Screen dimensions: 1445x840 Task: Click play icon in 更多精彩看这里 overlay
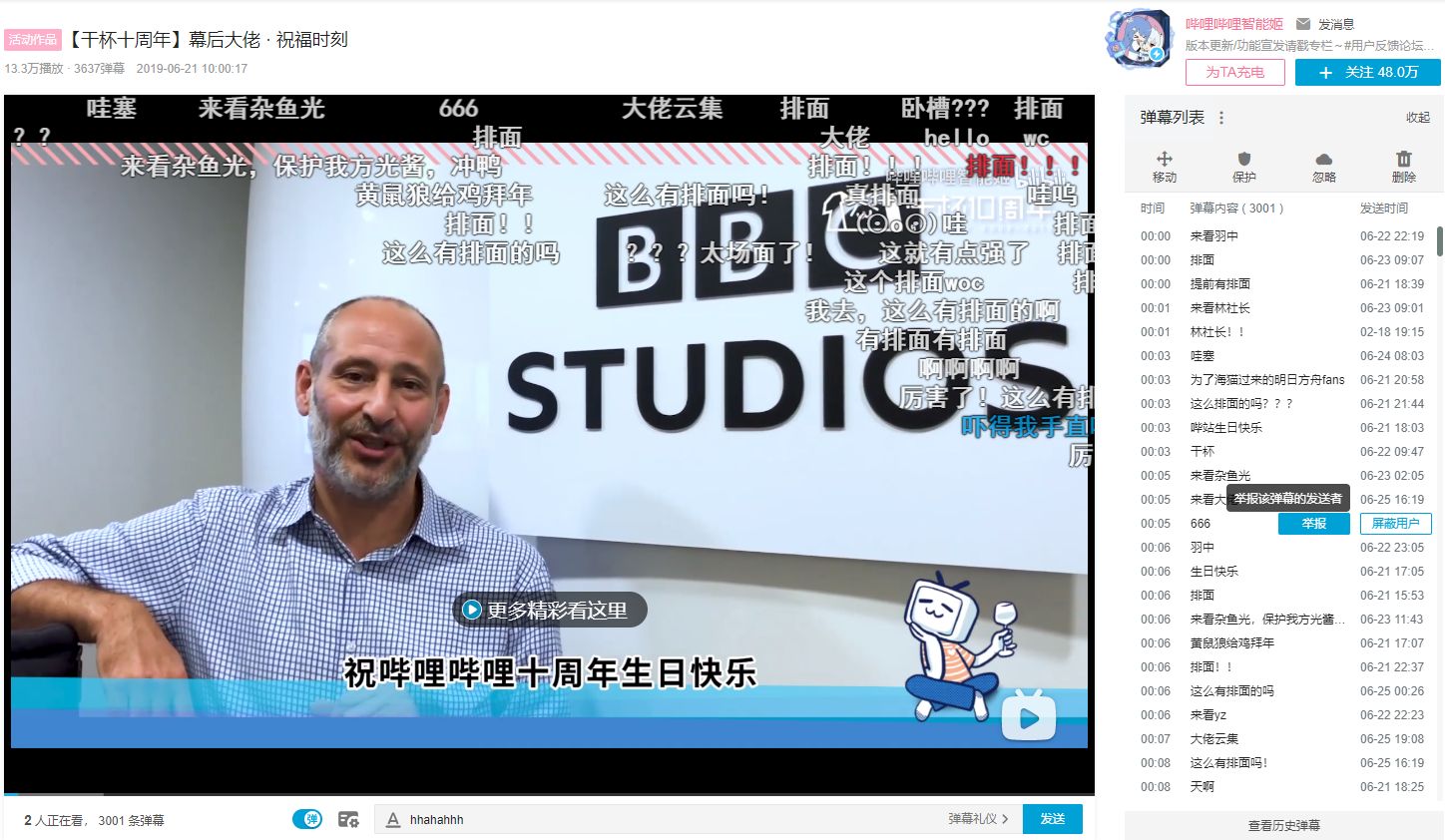472,610
